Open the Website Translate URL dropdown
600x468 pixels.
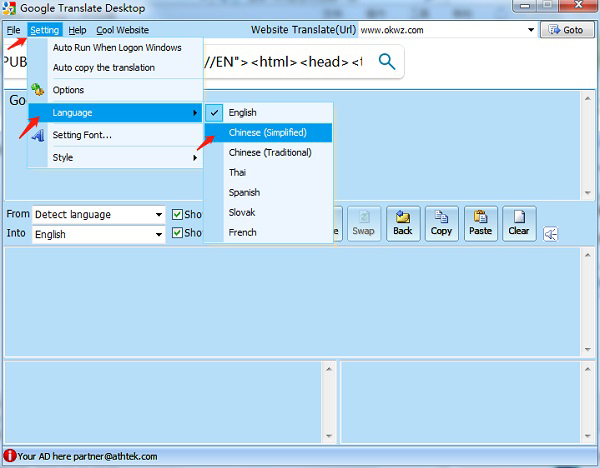click(x=531, y=30)
